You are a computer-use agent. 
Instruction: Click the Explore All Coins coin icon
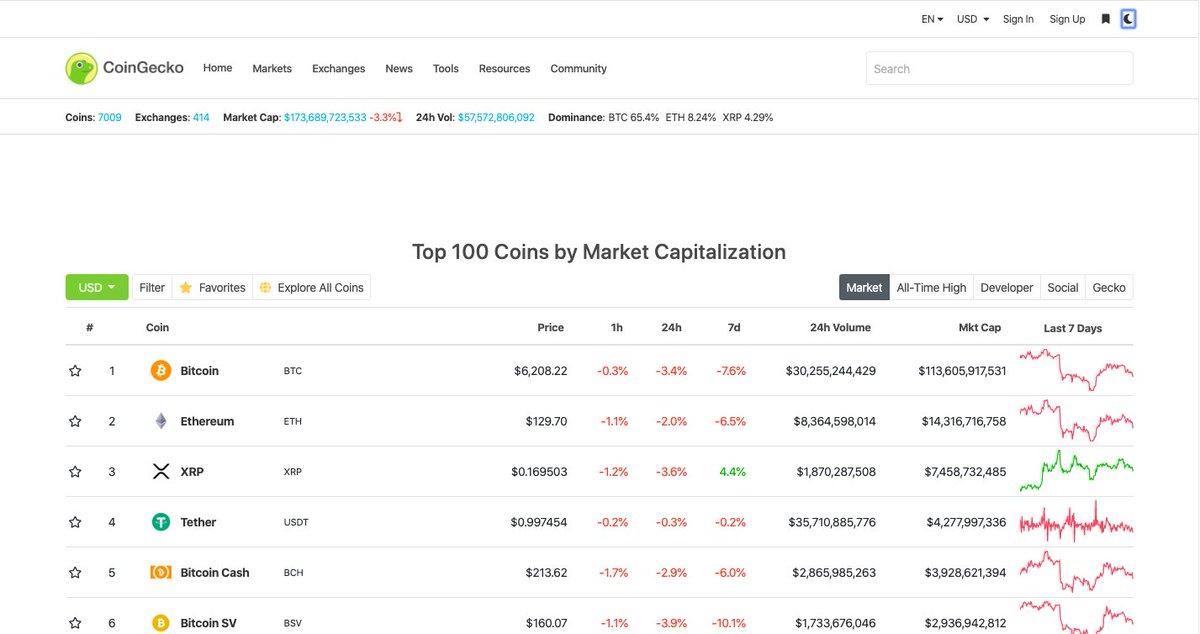click(x=265, y=288)
